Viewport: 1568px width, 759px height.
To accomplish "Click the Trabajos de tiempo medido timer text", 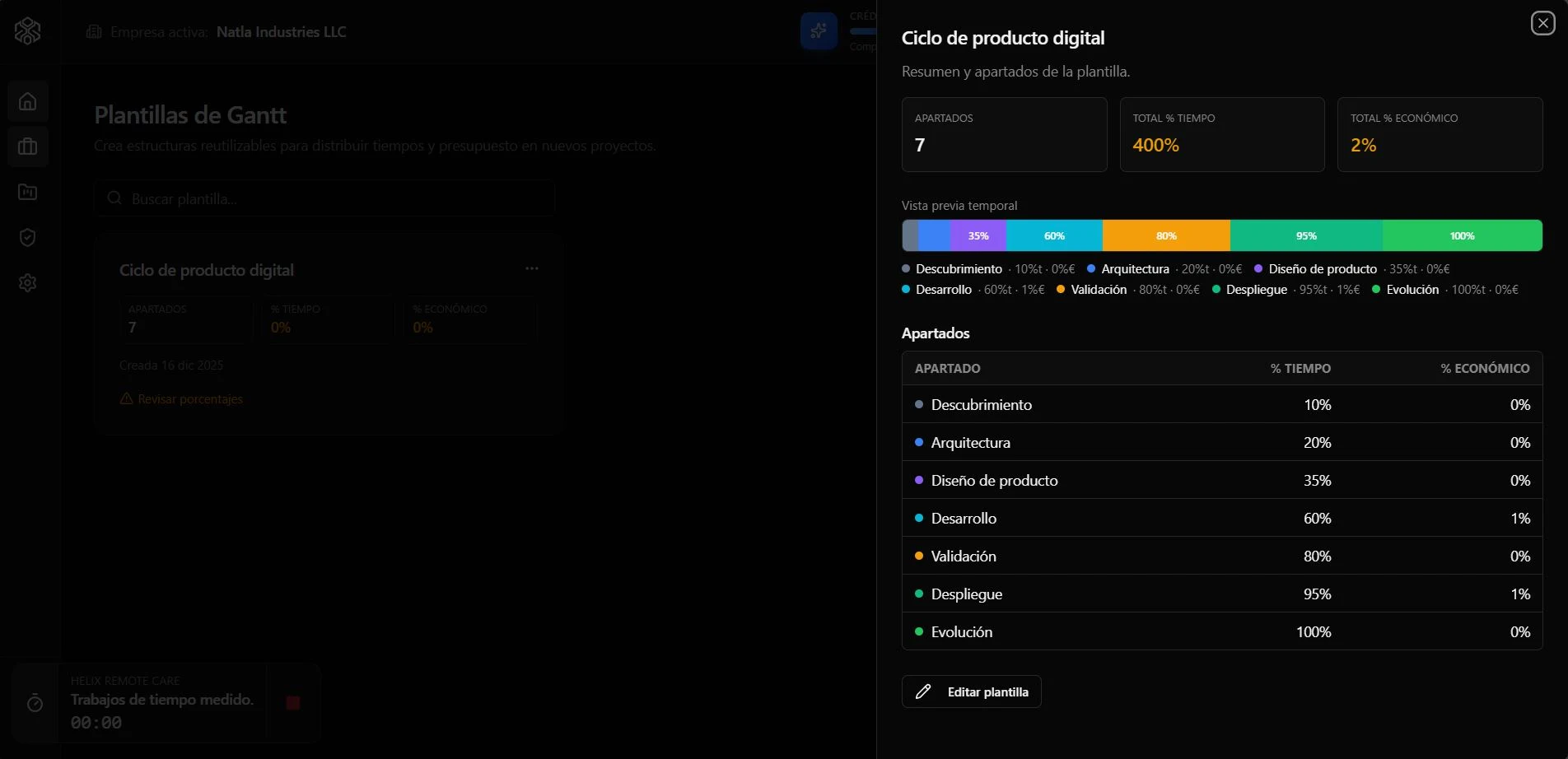I will point(162,699).
